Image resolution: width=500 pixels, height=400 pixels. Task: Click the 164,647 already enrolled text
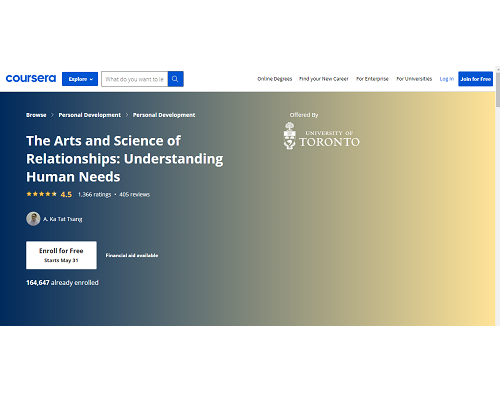[62, 283]
